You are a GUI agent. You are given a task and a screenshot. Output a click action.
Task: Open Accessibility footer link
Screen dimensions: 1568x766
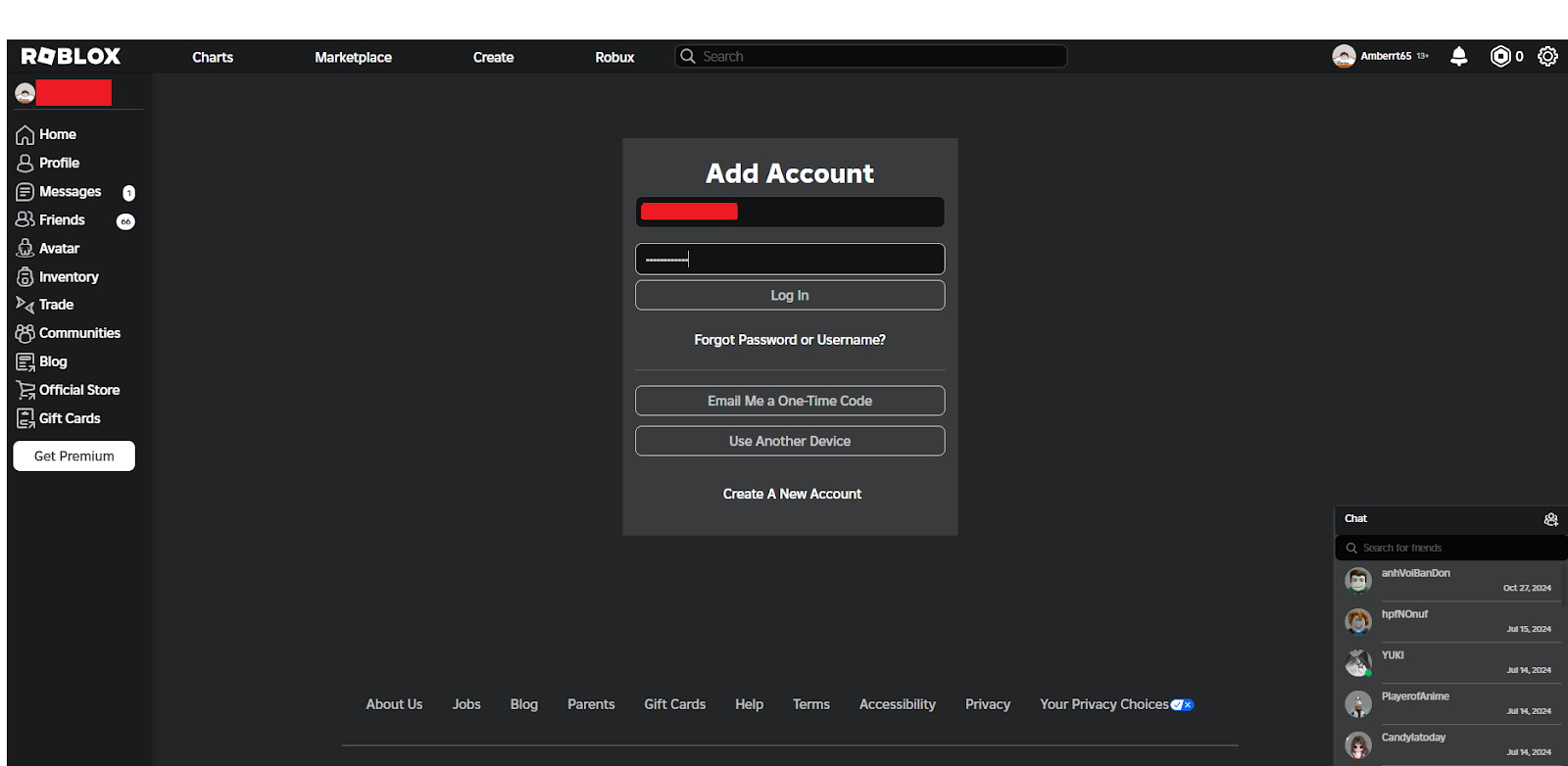click(x=898, y=704)
